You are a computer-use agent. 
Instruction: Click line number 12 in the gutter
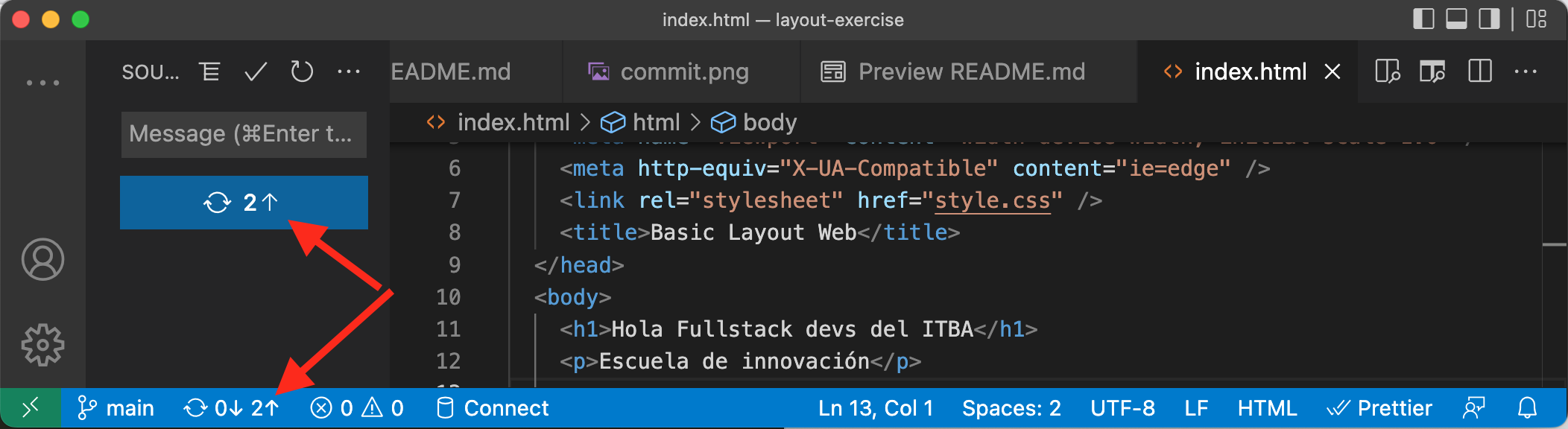tap(448, 361)
